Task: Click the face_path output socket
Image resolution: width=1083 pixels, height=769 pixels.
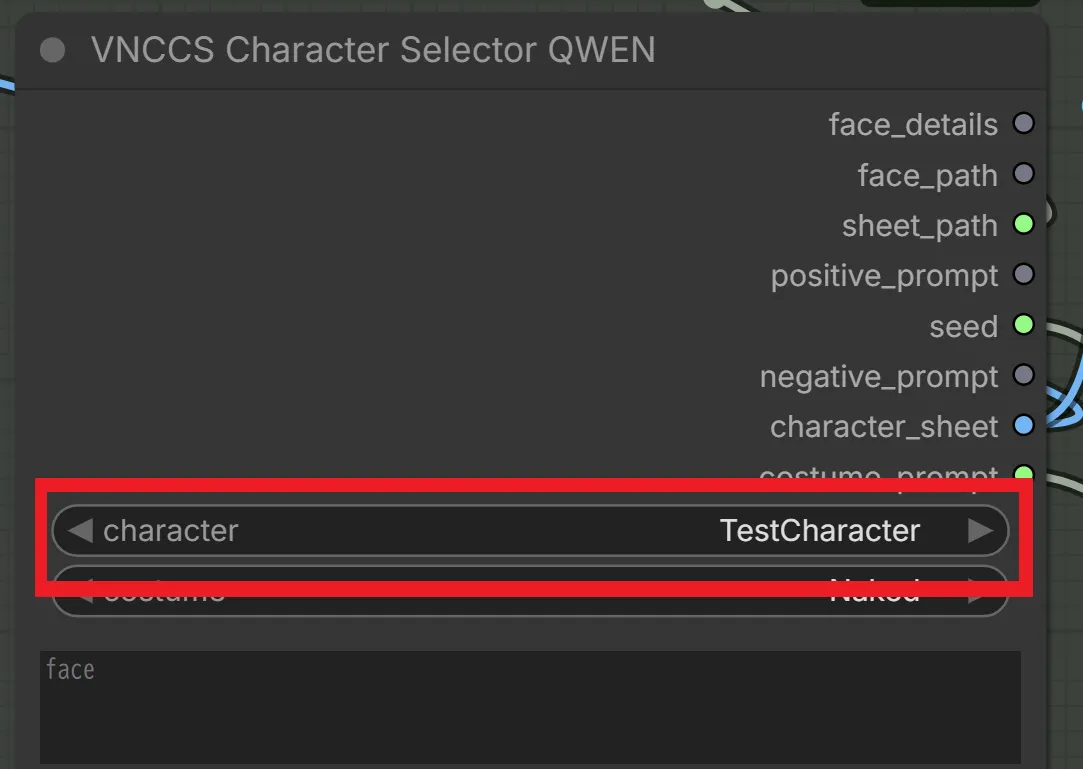Action: coord(1023,174)
